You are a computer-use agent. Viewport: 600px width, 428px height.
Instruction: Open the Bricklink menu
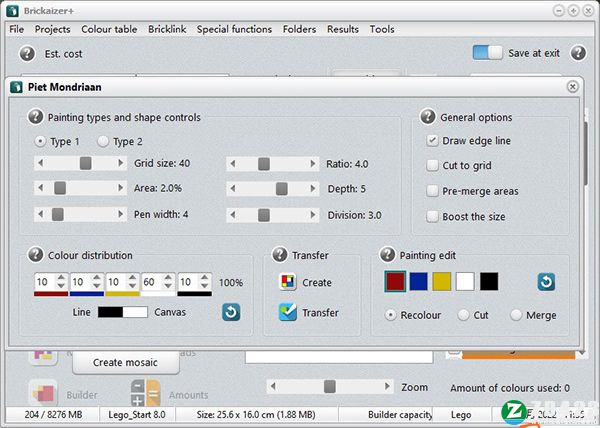(167, 29)
